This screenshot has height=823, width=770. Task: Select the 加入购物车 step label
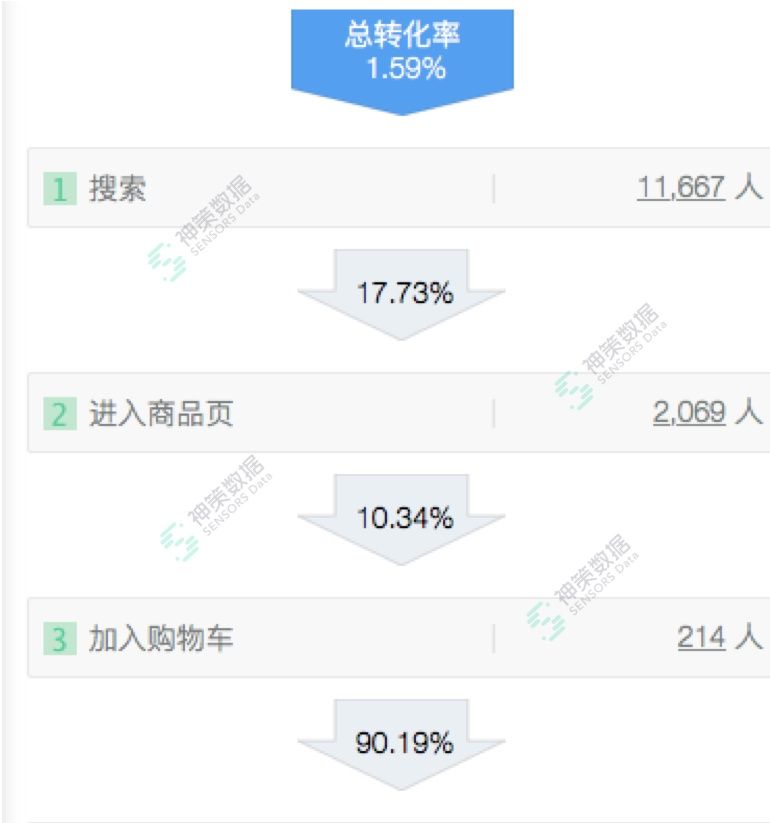pyautogui.click(x=161, y=639)
